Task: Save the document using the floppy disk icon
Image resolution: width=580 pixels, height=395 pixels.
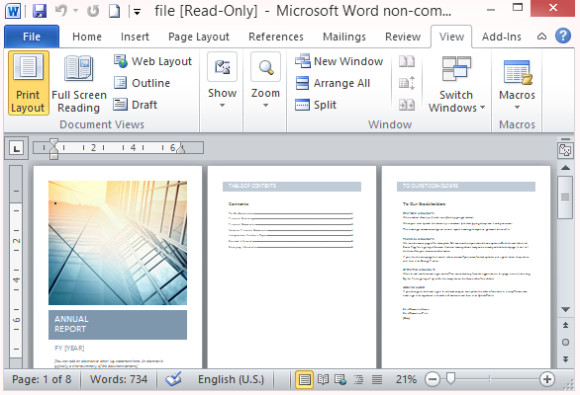Action: (x=40, y=11)
